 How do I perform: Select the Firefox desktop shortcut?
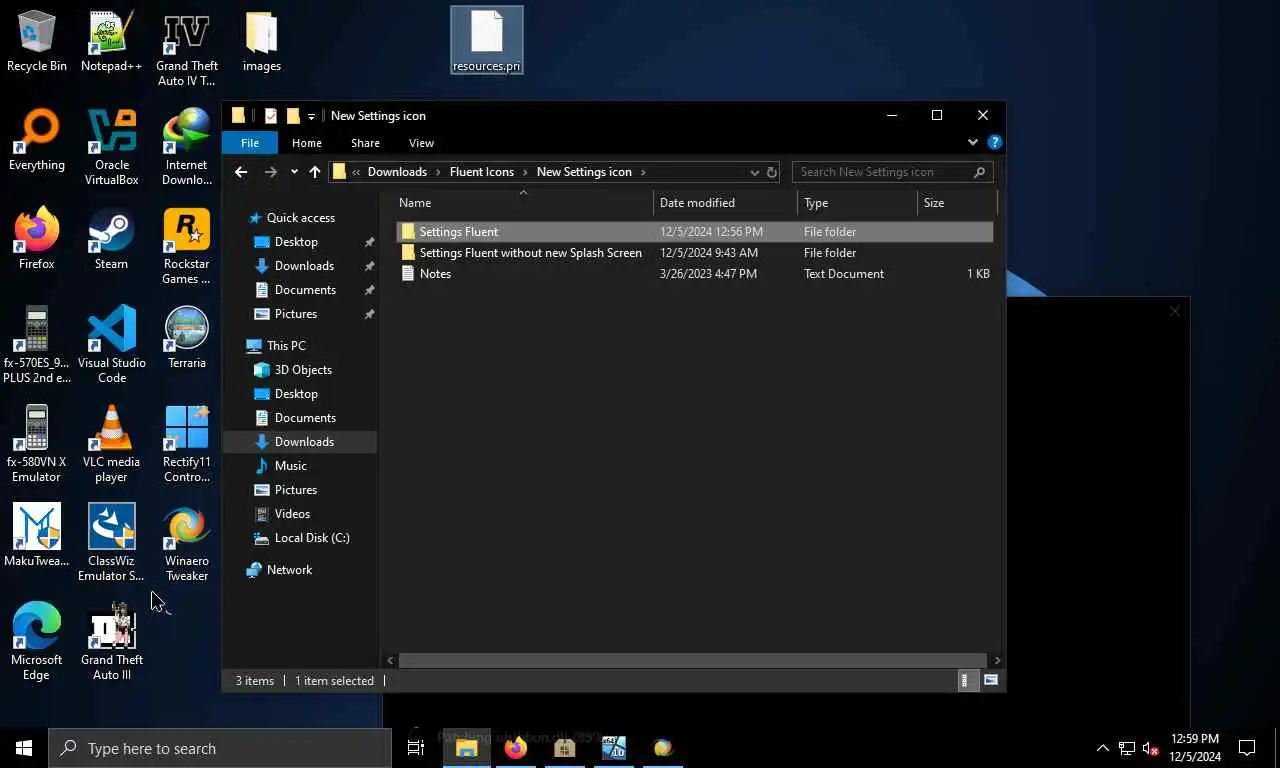pos(37,240)
